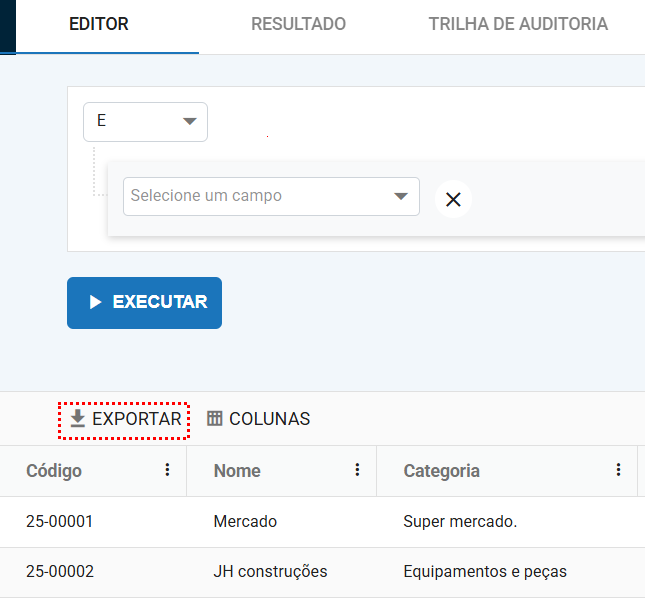Switch to the RESULTADO tab
645x598 pixels.
tap(298, 24)
